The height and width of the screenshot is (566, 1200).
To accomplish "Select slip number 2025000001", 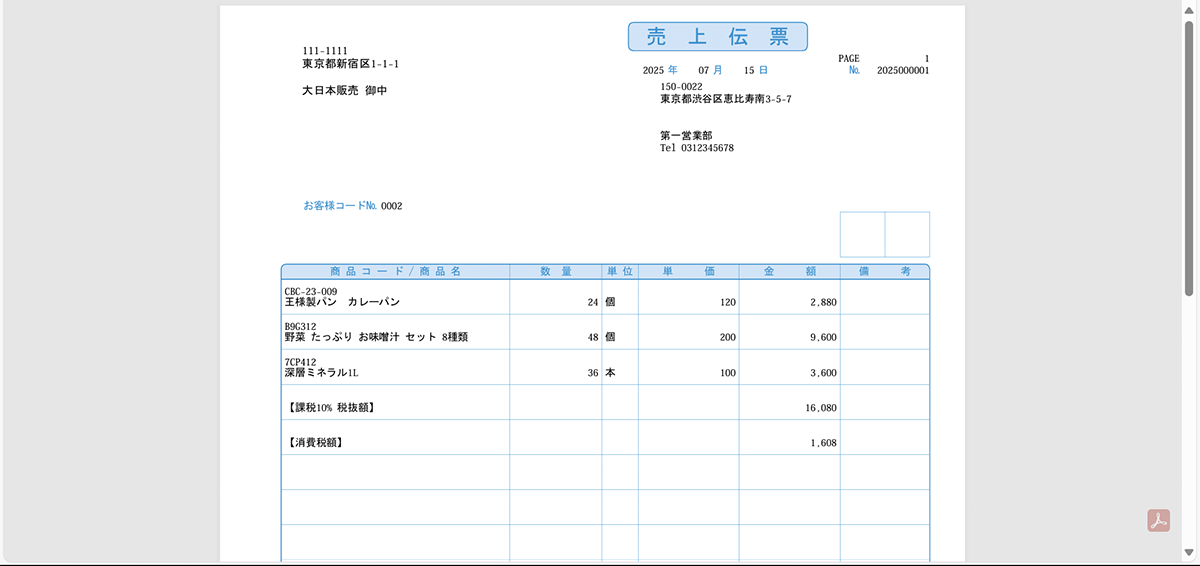I will click(x=902, y=71).
